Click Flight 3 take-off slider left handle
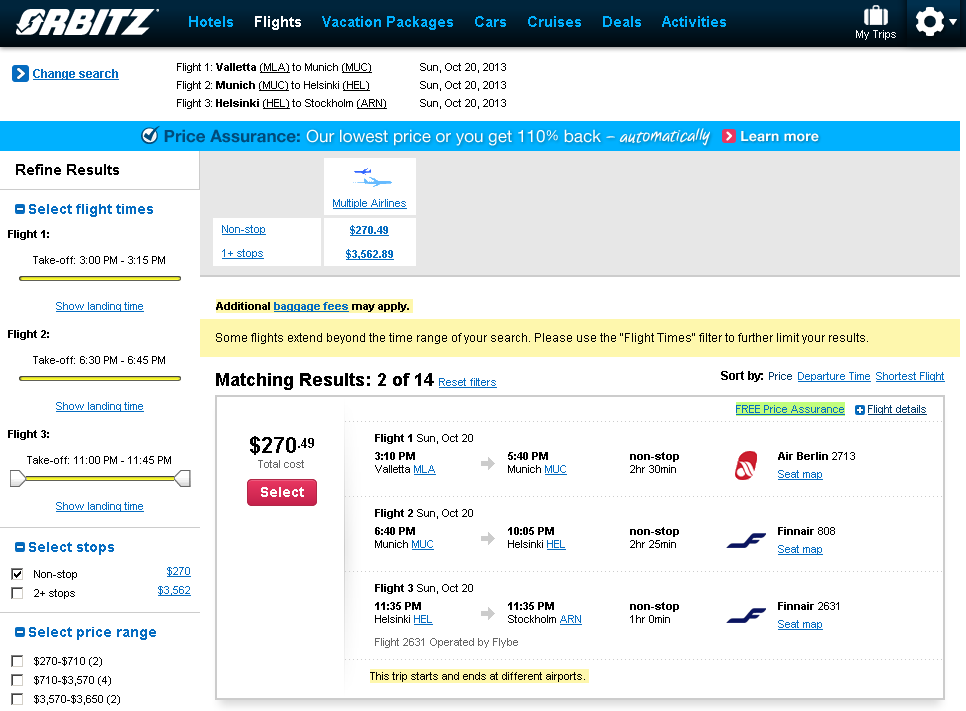966x711 pixels. point(17,480)
